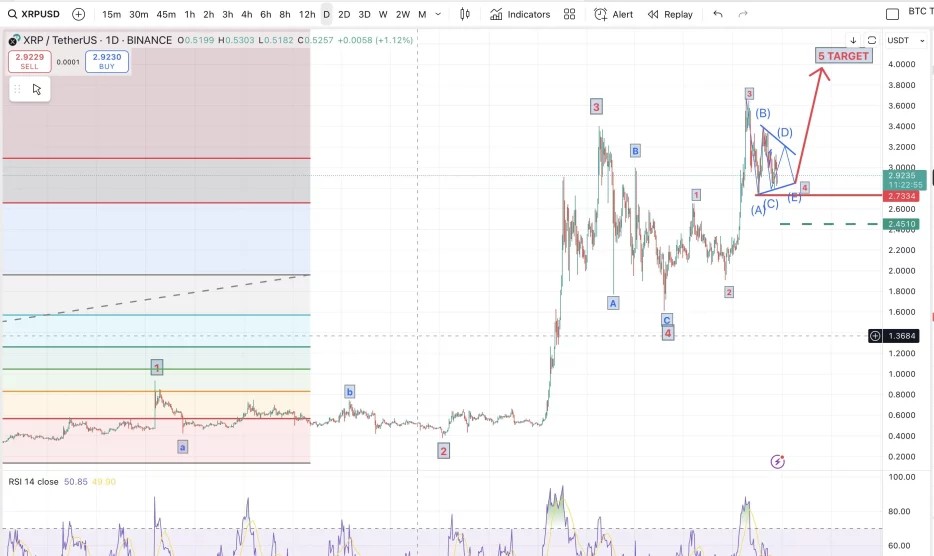Start bar Replay mode
The image size is (934, 556).
(x=670, y=14)
